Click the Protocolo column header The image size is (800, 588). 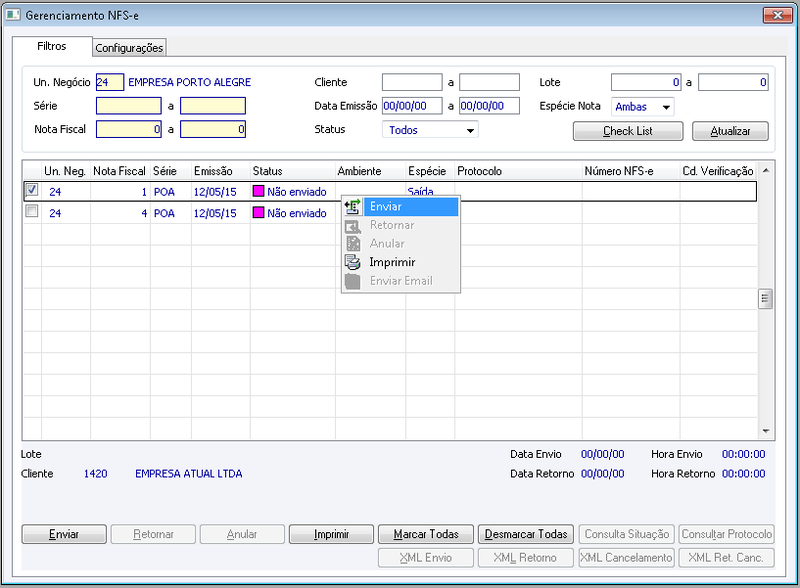tap(518, 171)
